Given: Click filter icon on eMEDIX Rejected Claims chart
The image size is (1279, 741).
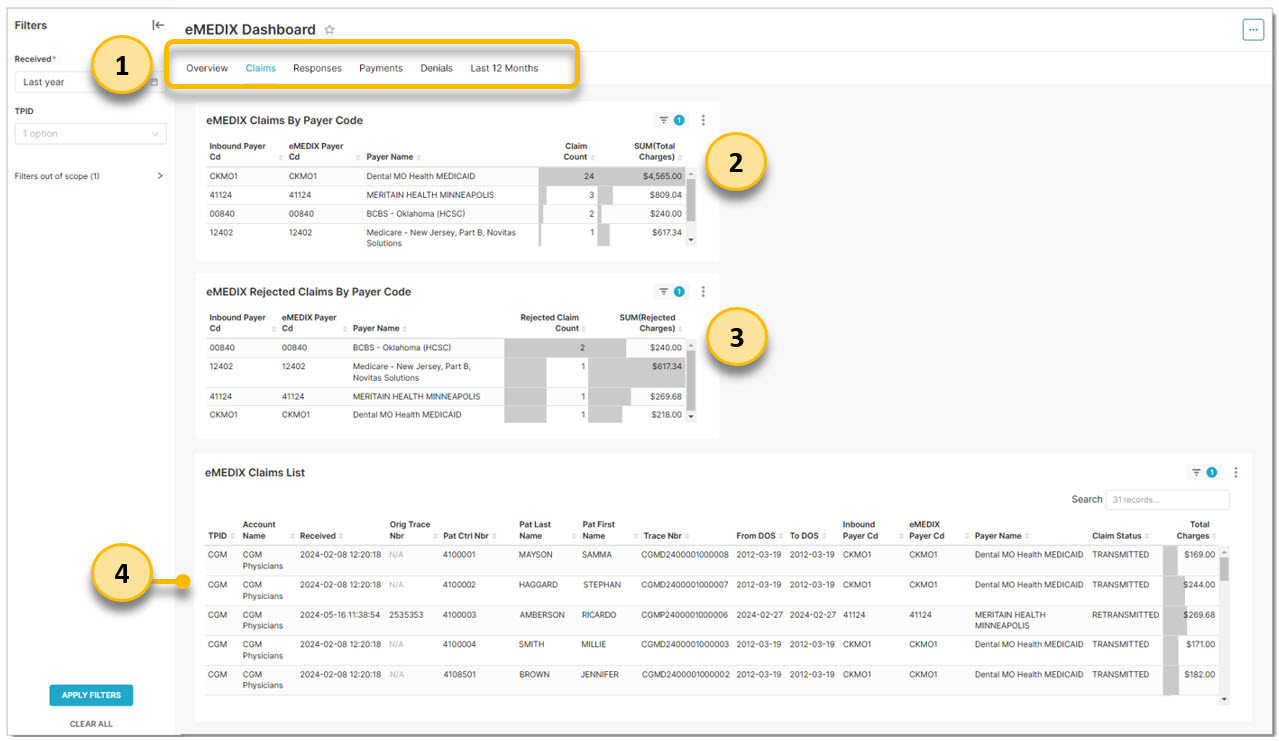Looking at the screenshot, I should coord(664,292).
